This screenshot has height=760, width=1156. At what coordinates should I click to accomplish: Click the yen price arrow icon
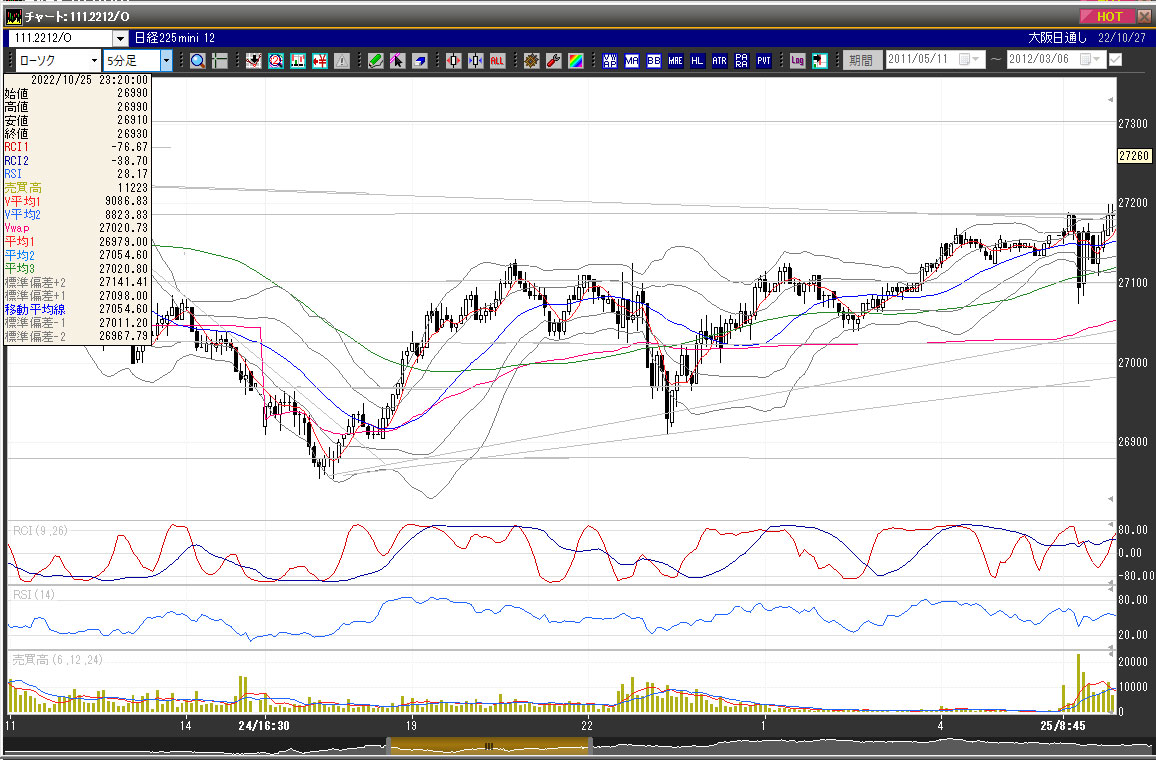click(x=320, y=60)
